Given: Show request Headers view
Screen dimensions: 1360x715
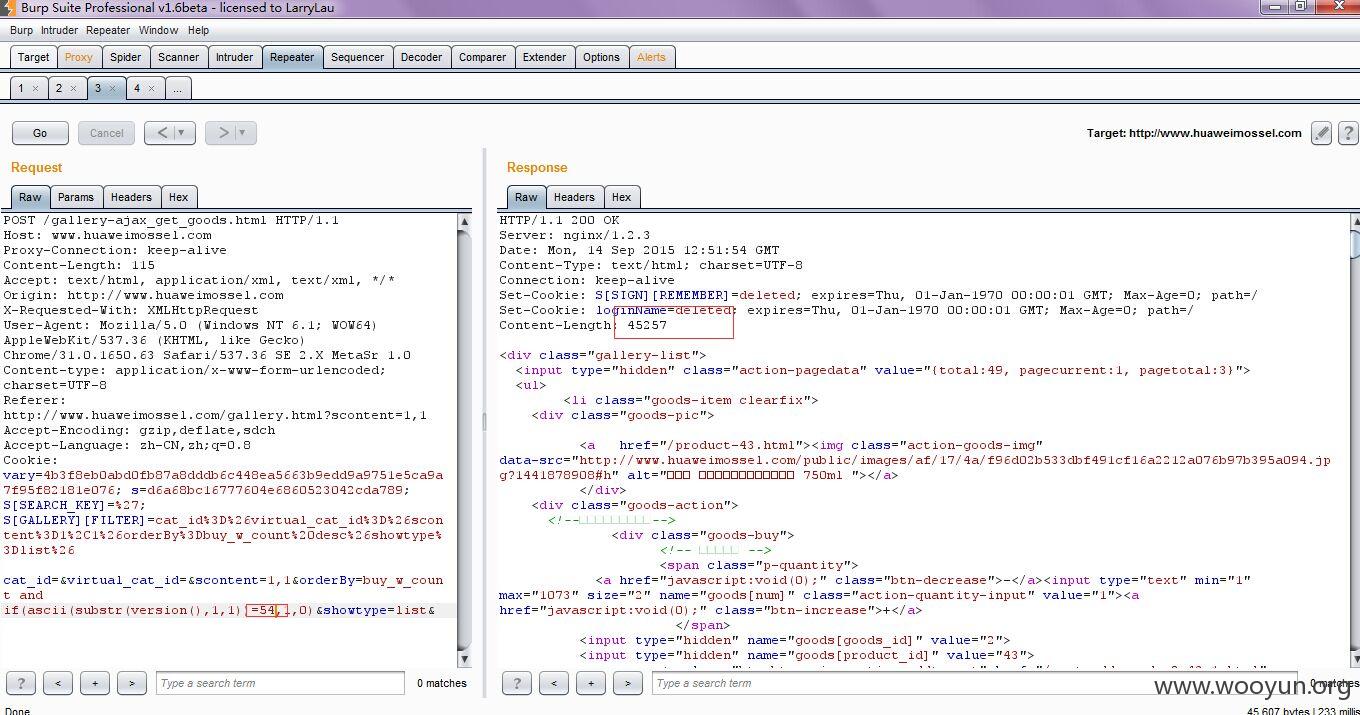Looking at the screenshot, I should pyautogui.click(x=131, y=197).
